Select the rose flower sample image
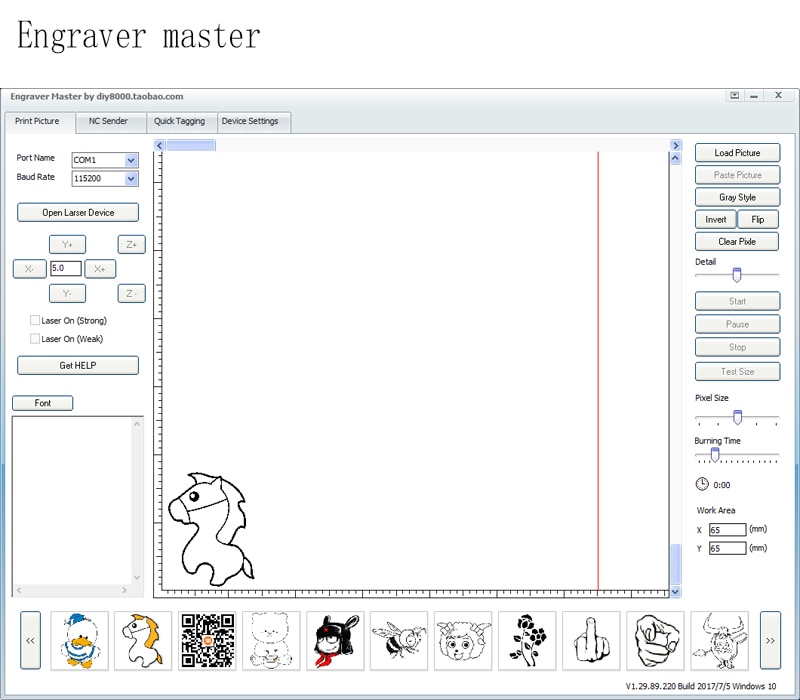The height and width of the screenshot is (700, 800). 527,640
